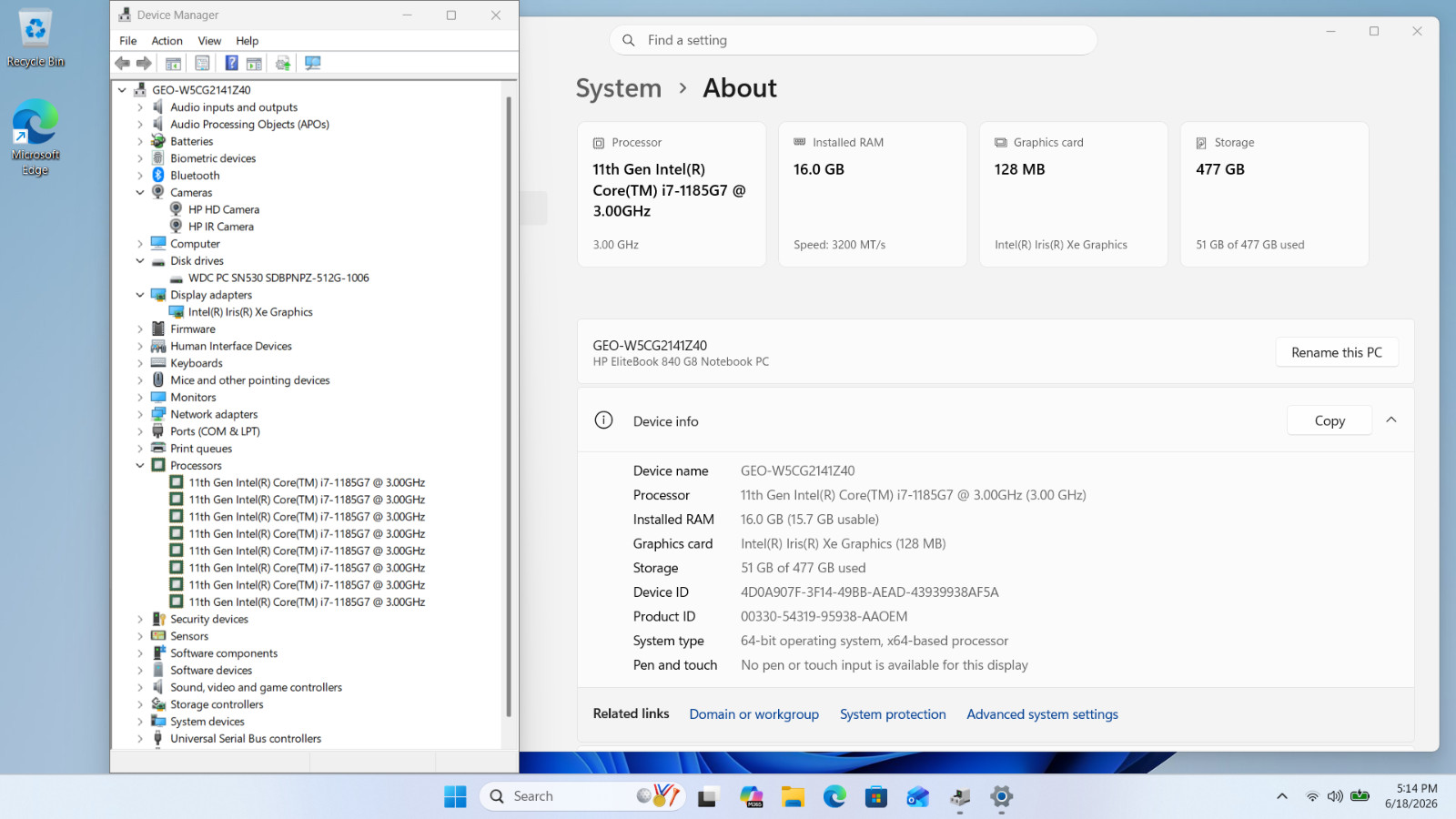Image resolution: width=1456 pixels, height=819 pixels.
Task: Select the Batteries category icon
Action: [158, 141]
